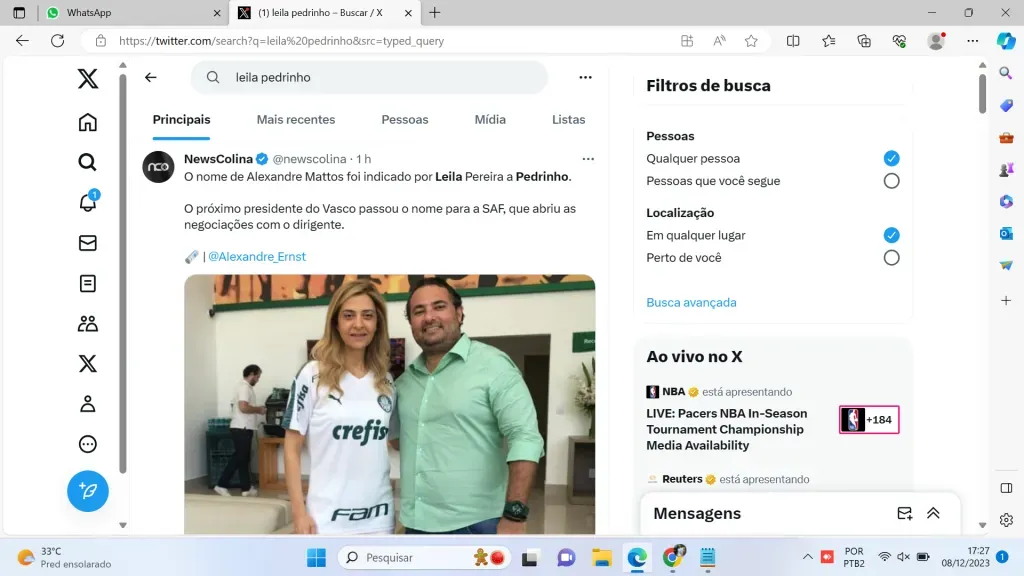Click the blue compose post button

point(88,491)
